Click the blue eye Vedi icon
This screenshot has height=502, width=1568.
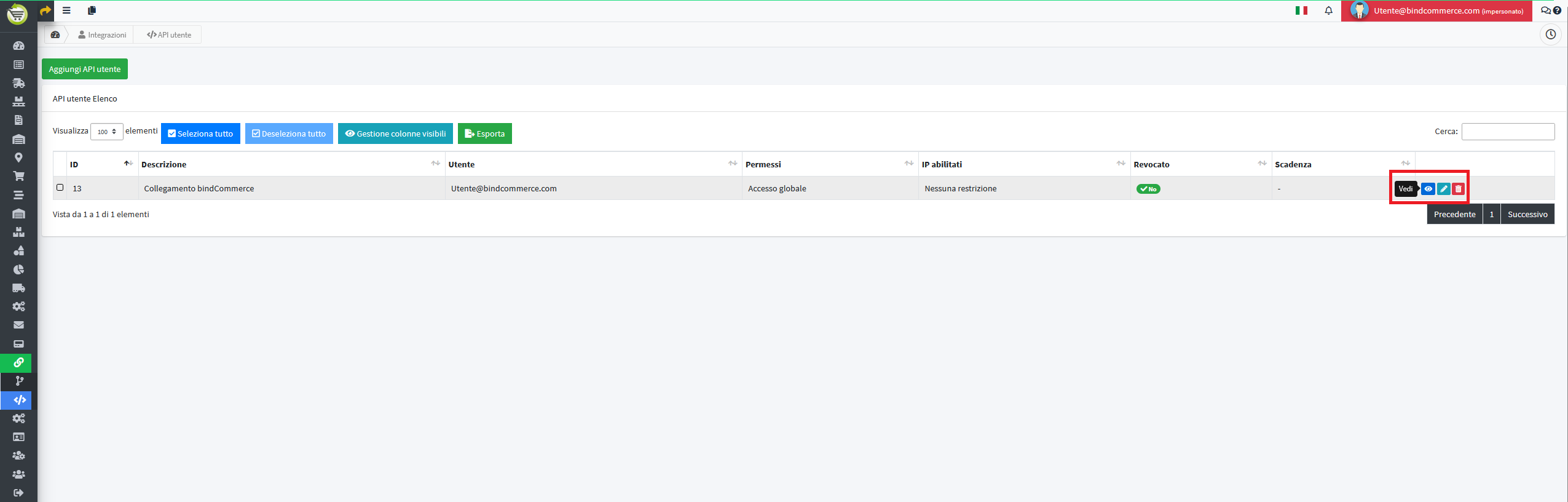point(1428,189)
